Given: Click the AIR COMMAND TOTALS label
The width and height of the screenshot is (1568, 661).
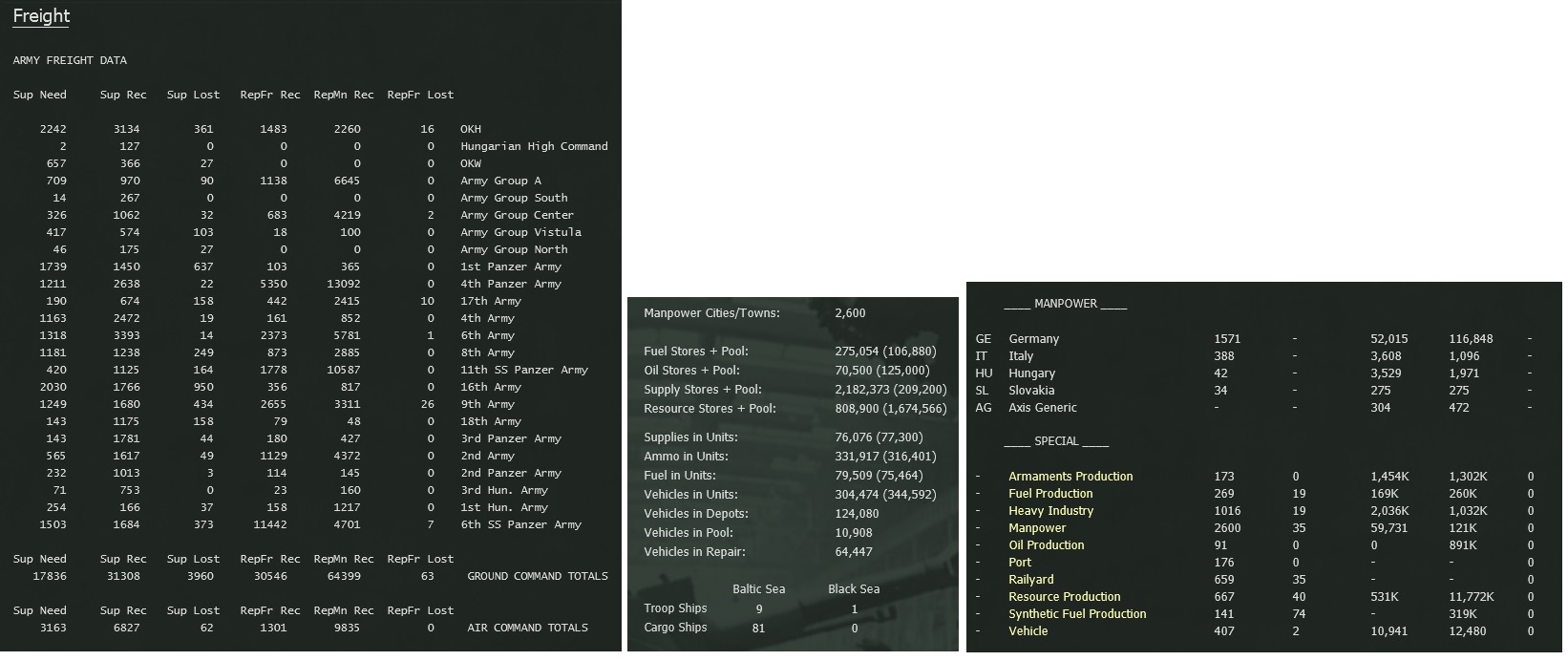Looking at the screenshot, I should [x=528, y=628].
